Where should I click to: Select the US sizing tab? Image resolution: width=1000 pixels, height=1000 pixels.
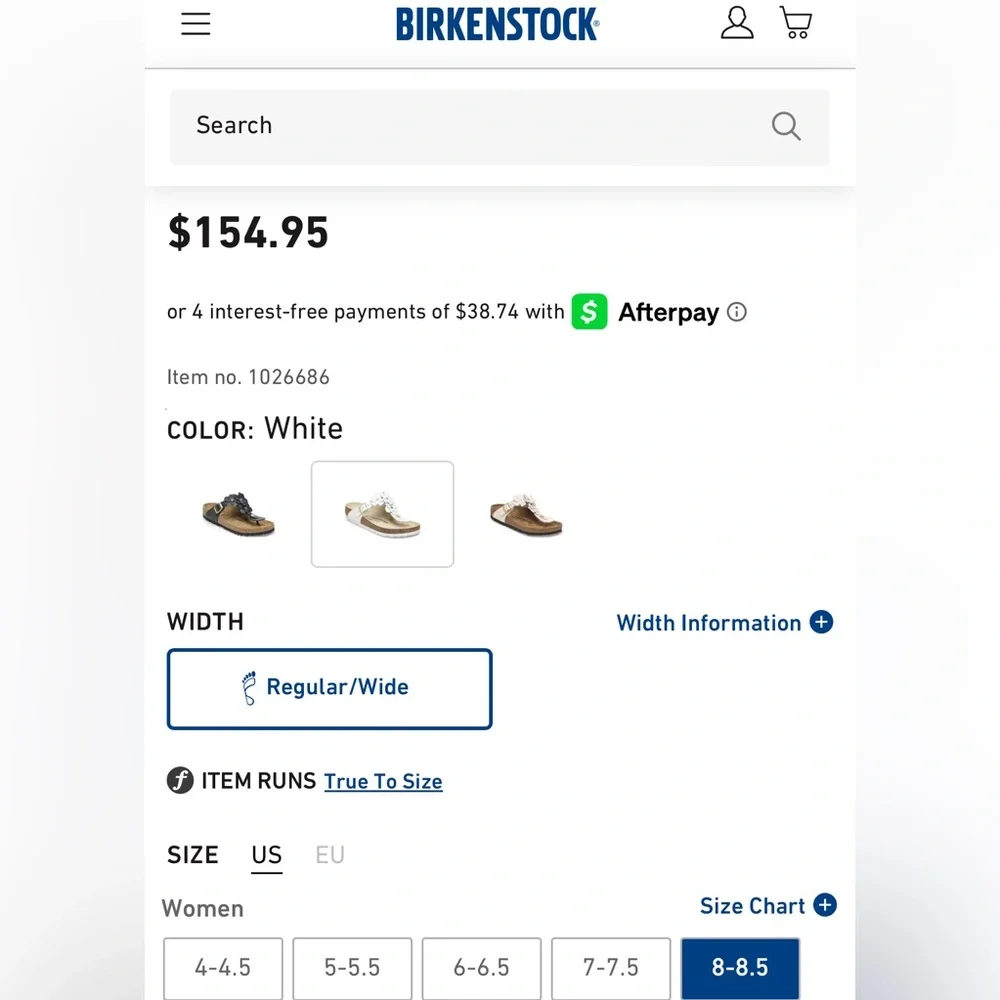[266, 855]
